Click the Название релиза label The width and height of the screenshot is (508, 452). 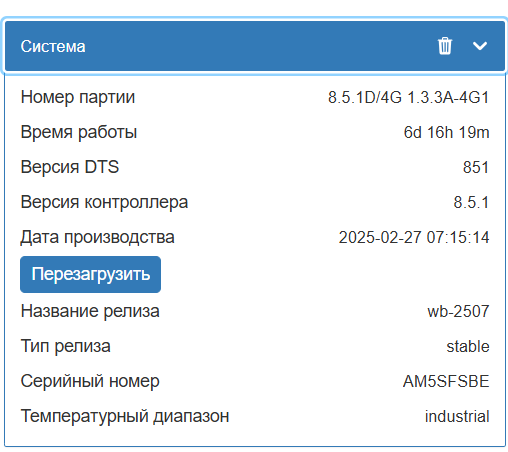pyautogui.click(x=90, y=311)
